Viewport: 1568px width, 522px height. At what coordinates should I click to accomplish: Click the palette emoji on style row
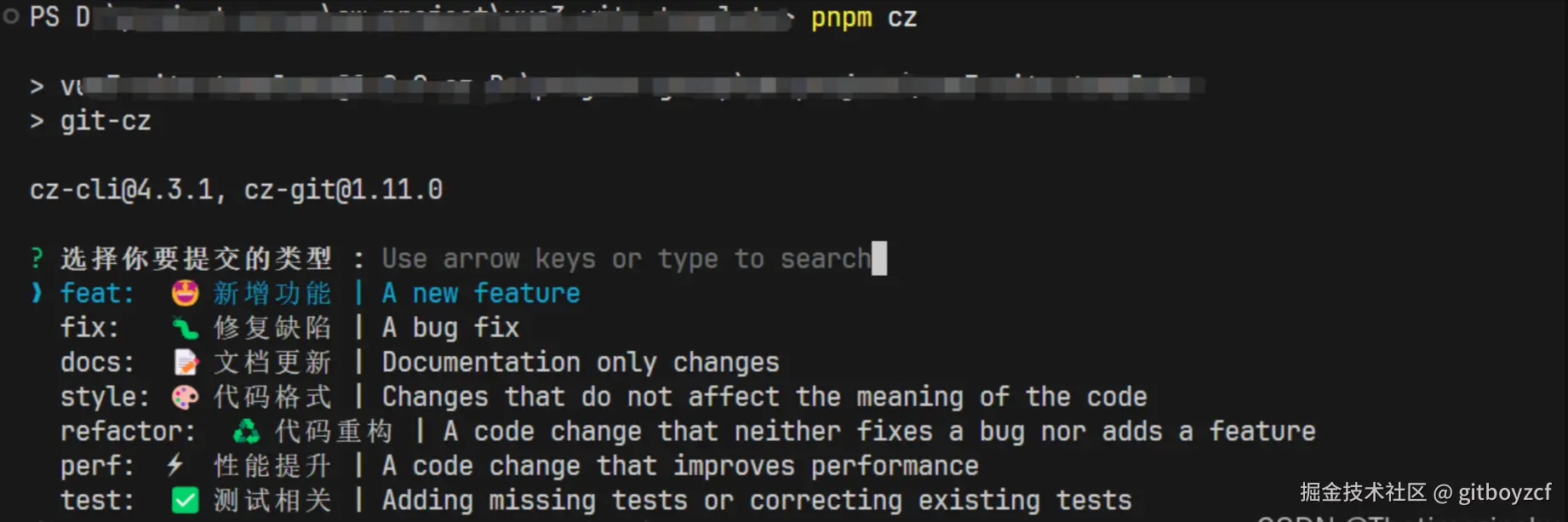click(185, 397)
